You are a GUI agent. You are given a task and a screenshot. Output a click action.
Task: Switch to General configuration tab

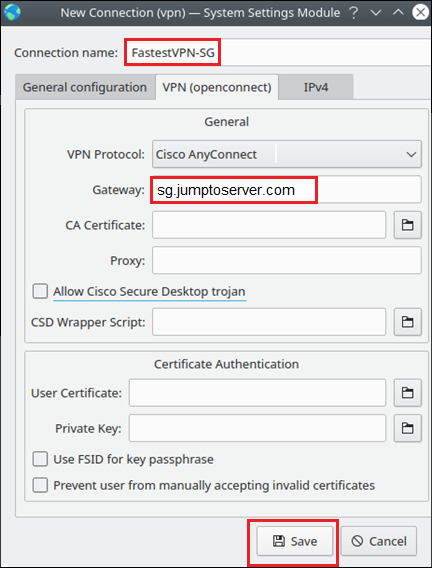point(85,87)
